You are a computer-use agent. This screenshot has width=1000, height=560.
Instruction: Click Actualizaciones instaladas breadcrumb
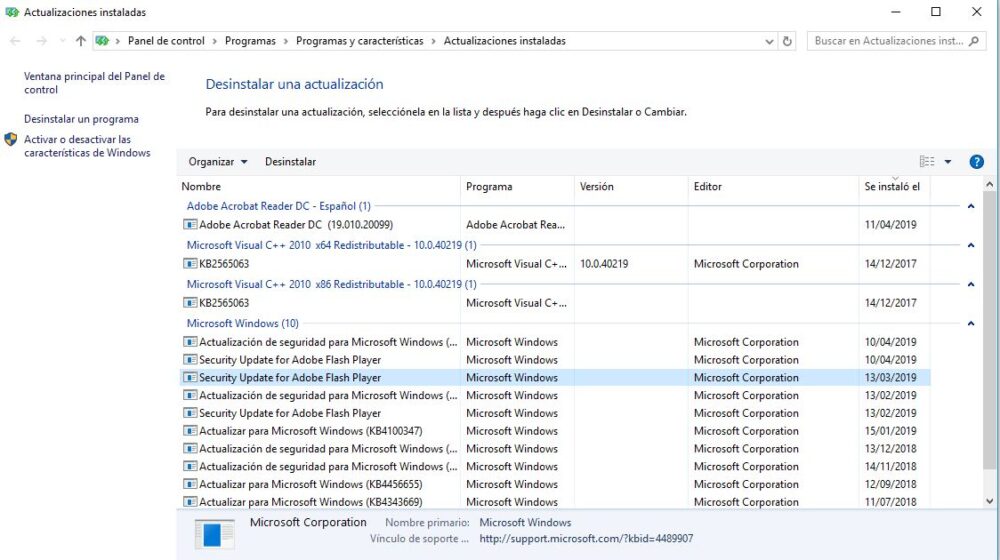[x=504, y=41]
